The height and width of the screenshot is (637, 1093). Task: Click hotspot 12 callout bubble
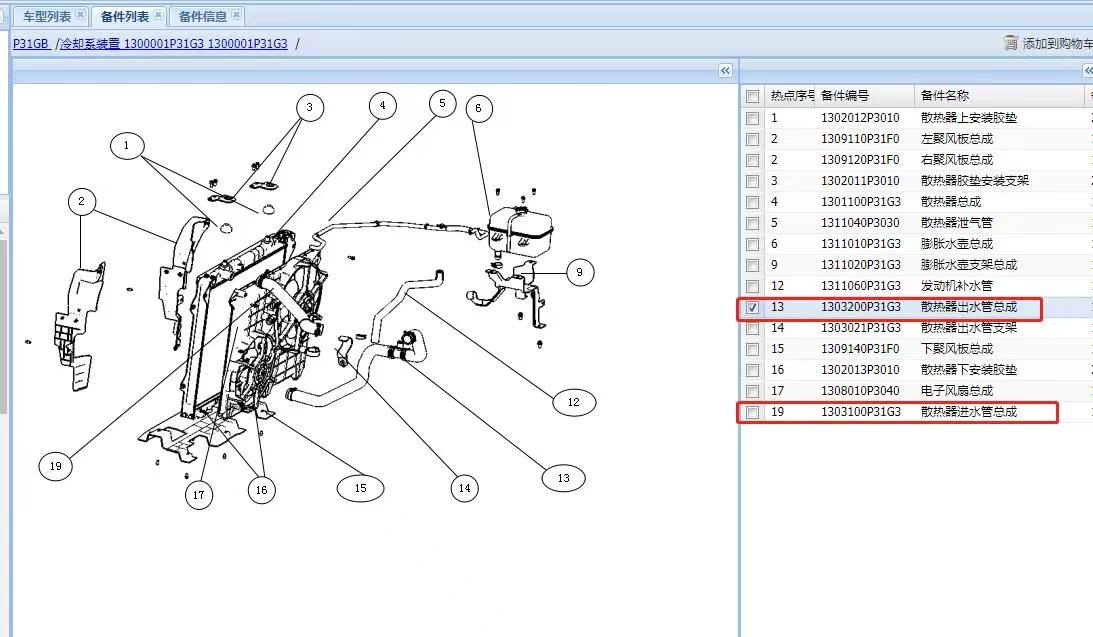[573, 402]
